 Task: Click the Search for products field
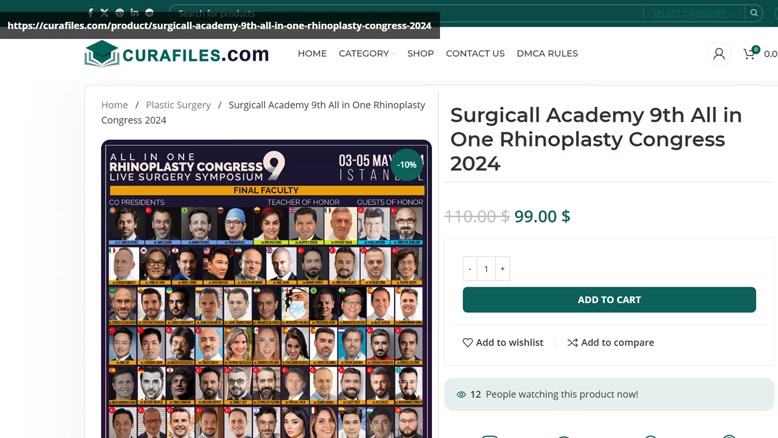(x=406, y=13)
